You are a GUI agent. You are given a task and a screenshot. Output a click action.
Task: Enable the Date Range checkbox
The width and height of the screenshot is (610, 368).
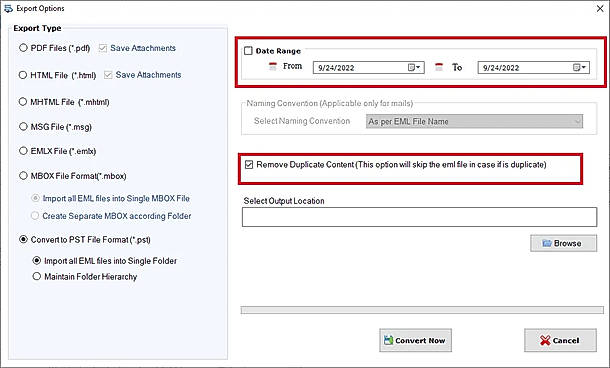(248, 51)
